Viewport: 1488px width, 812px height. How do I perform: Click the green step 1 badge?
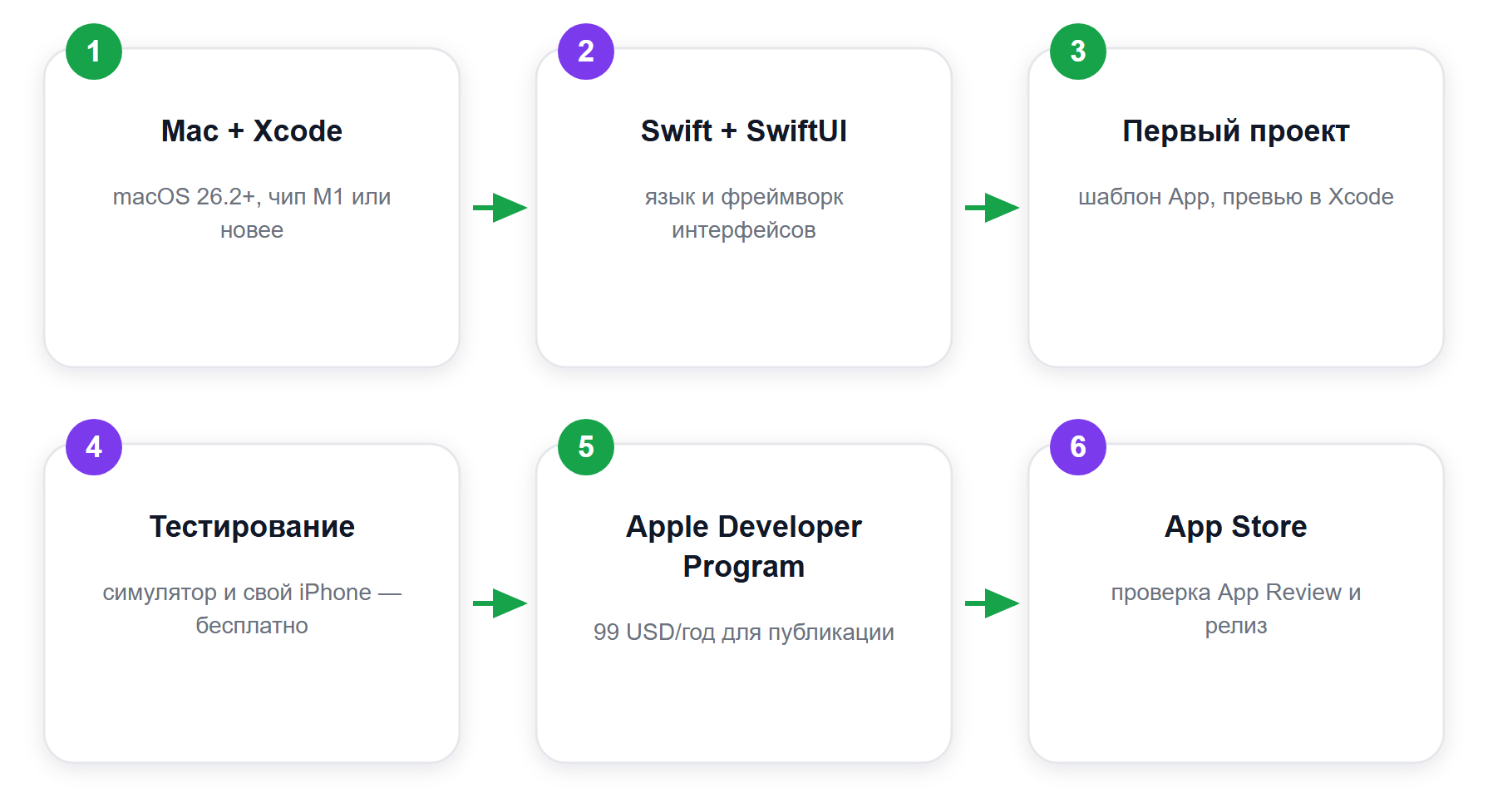pyautogui.click(x=94, y=52)
